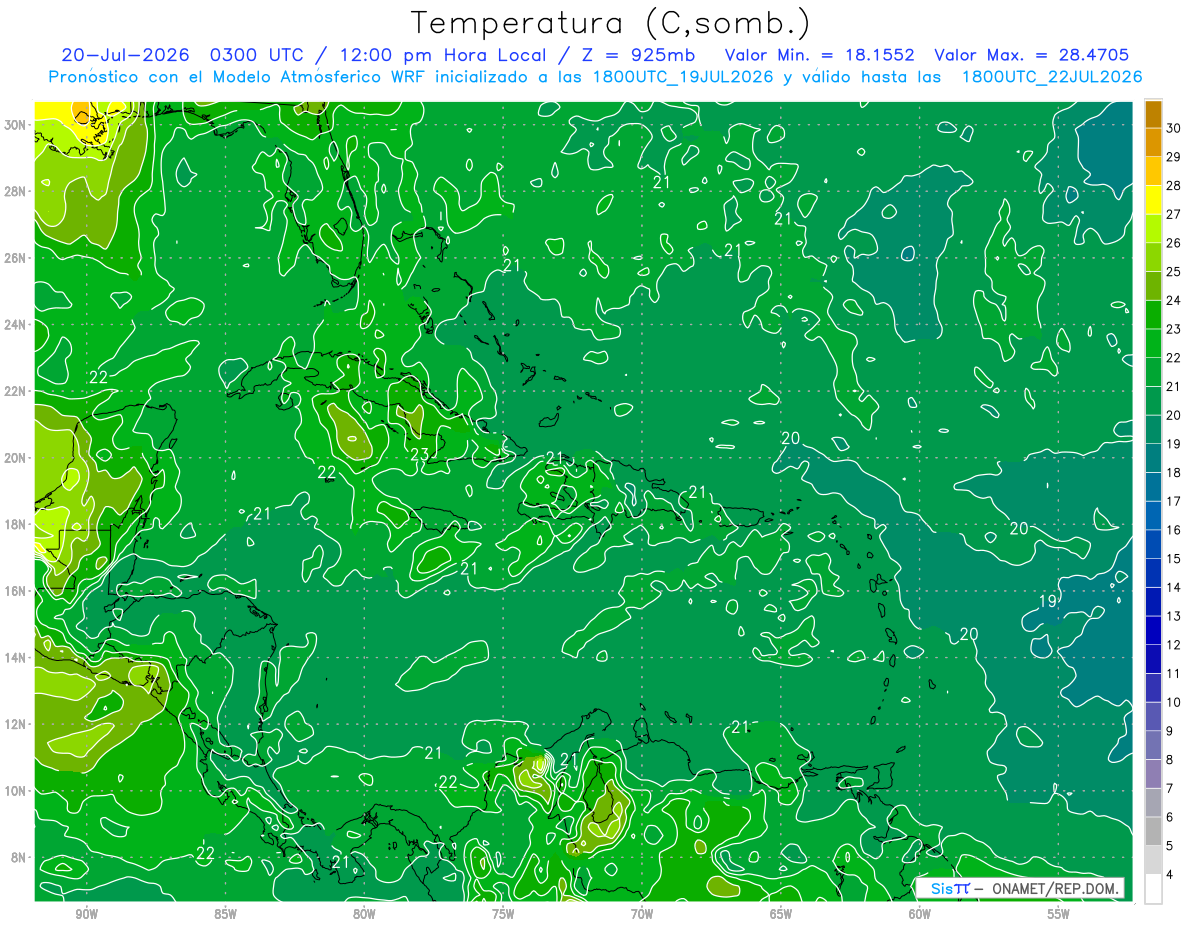Click the '70W' longitude axis label
Viewport: 1200px width, 927px height.
point(642,914)
